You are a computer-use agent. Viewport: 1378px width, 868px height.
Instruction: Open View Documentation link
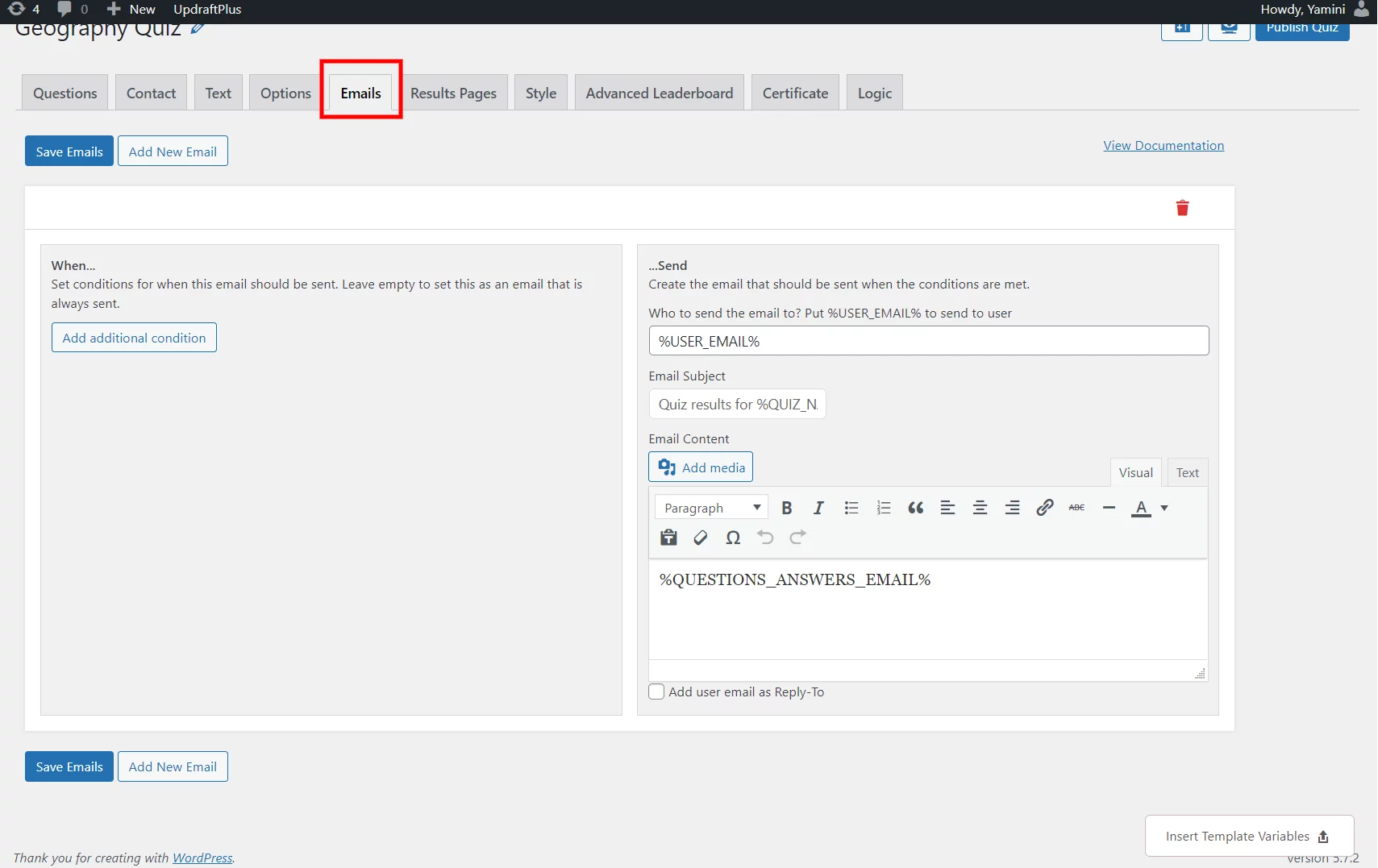tap(1163, 146)
